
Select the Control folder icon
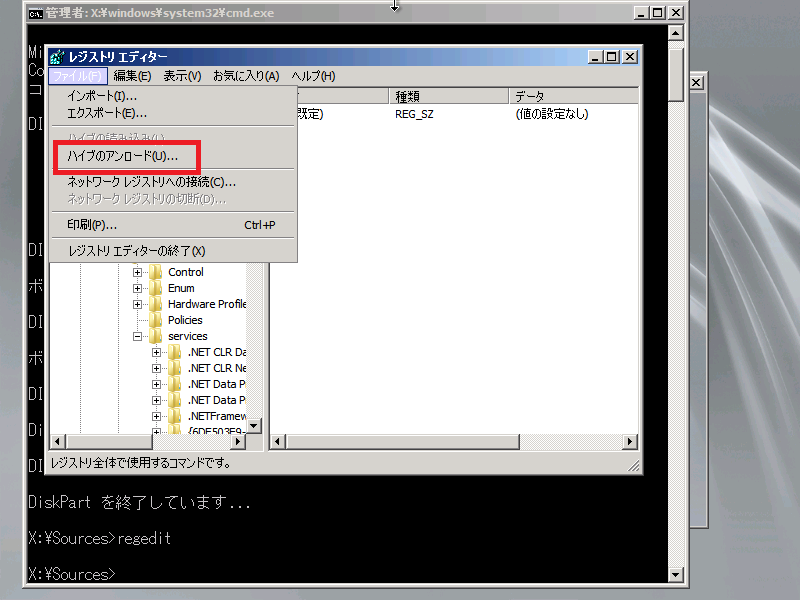pyautogui.click(x=156, y=272)
